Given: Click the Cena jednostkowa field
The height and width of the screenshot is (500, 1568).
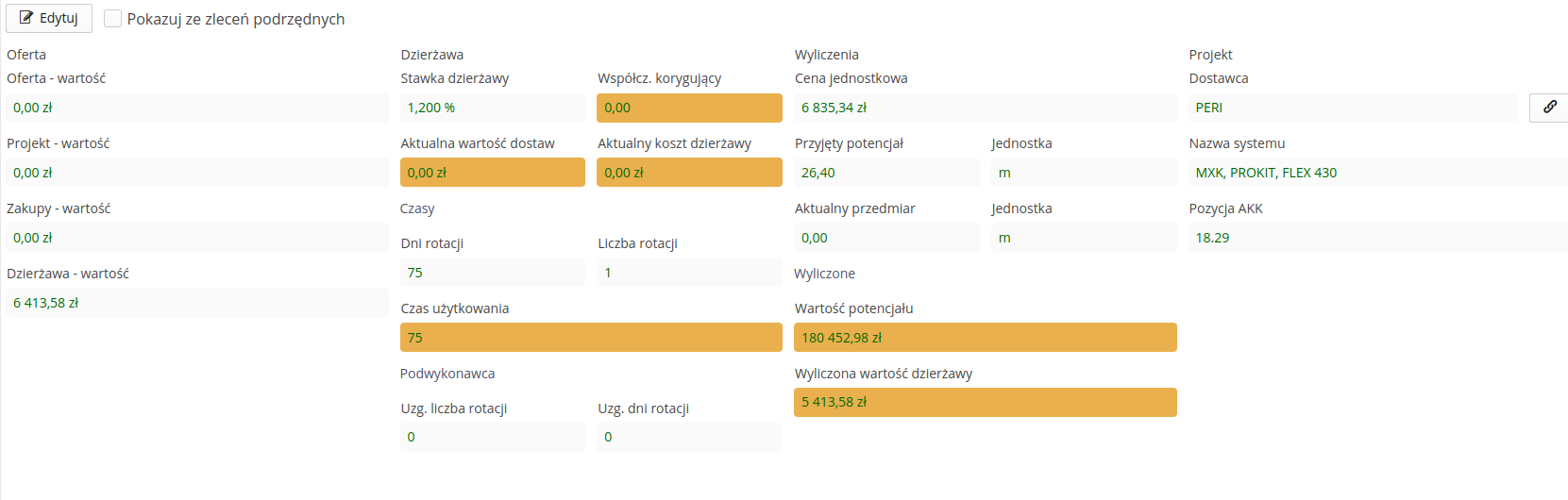Looking at the screenshot, I should (x=985, y=108).
